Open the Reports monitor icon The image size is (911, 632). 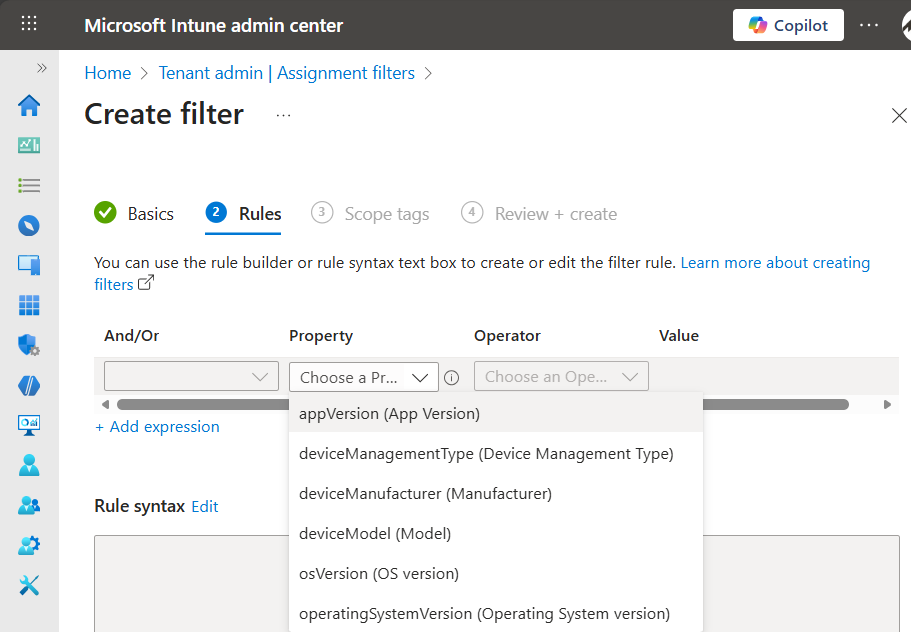coord(29,425)
